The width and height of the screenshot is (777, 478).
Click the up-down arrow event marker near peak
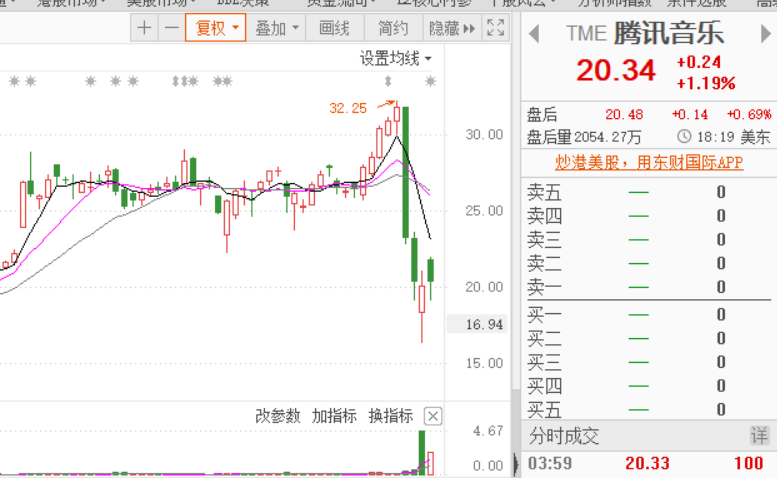(388, 81)
